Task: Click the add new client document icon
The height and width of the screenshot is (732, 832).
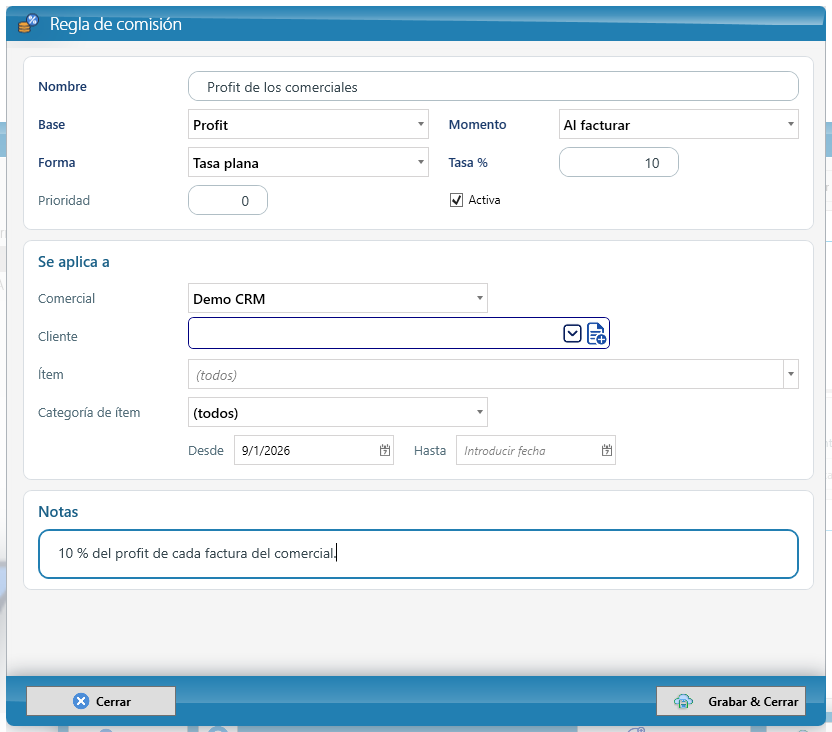Action: 596,334
